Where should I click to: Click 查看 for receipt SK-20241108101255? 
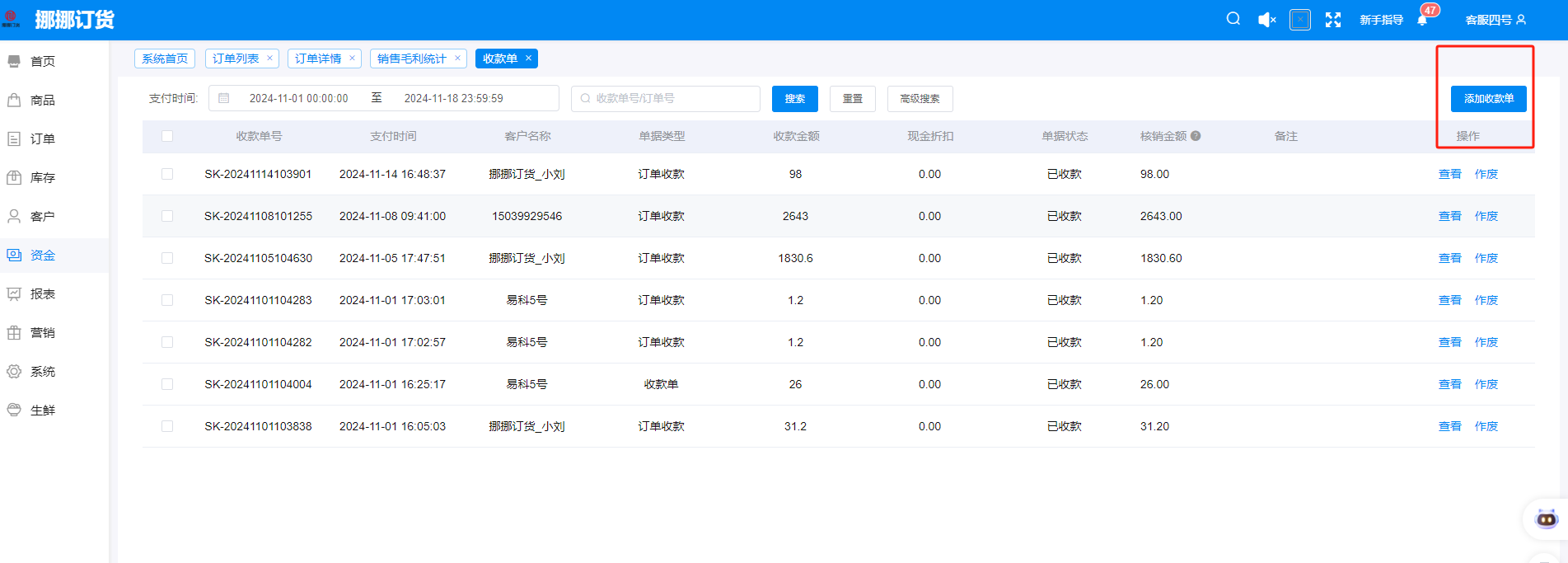[x=1449, y=216]
